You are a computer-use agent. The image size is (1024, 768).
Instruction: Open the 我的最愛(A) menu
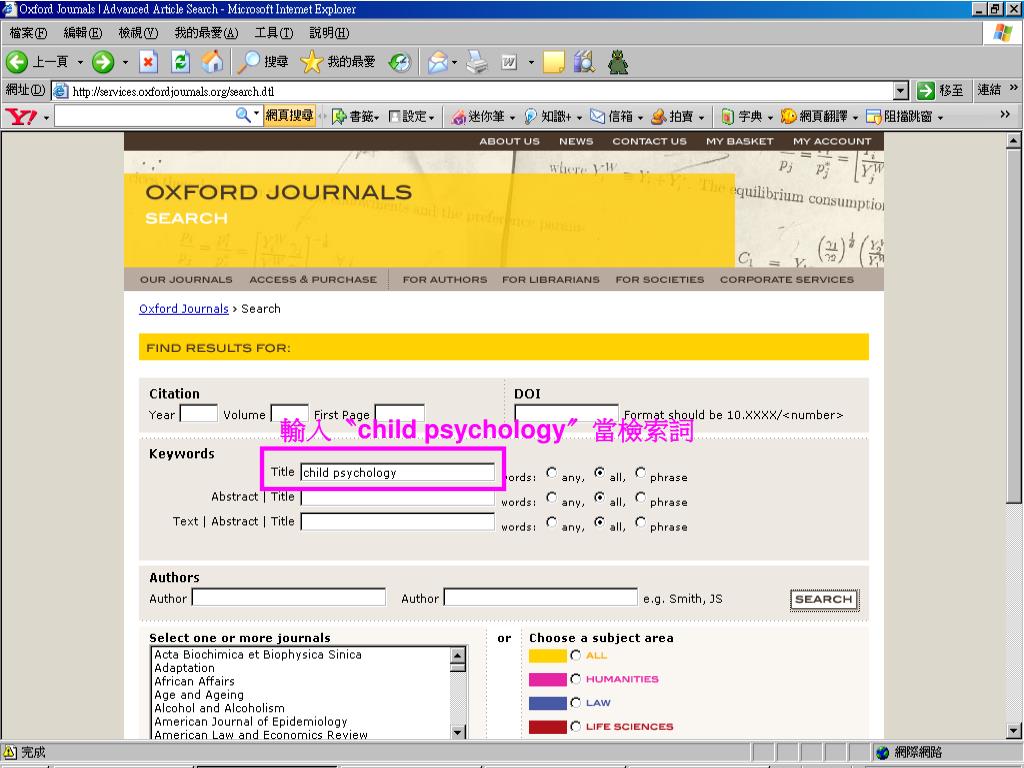[206, 33]
